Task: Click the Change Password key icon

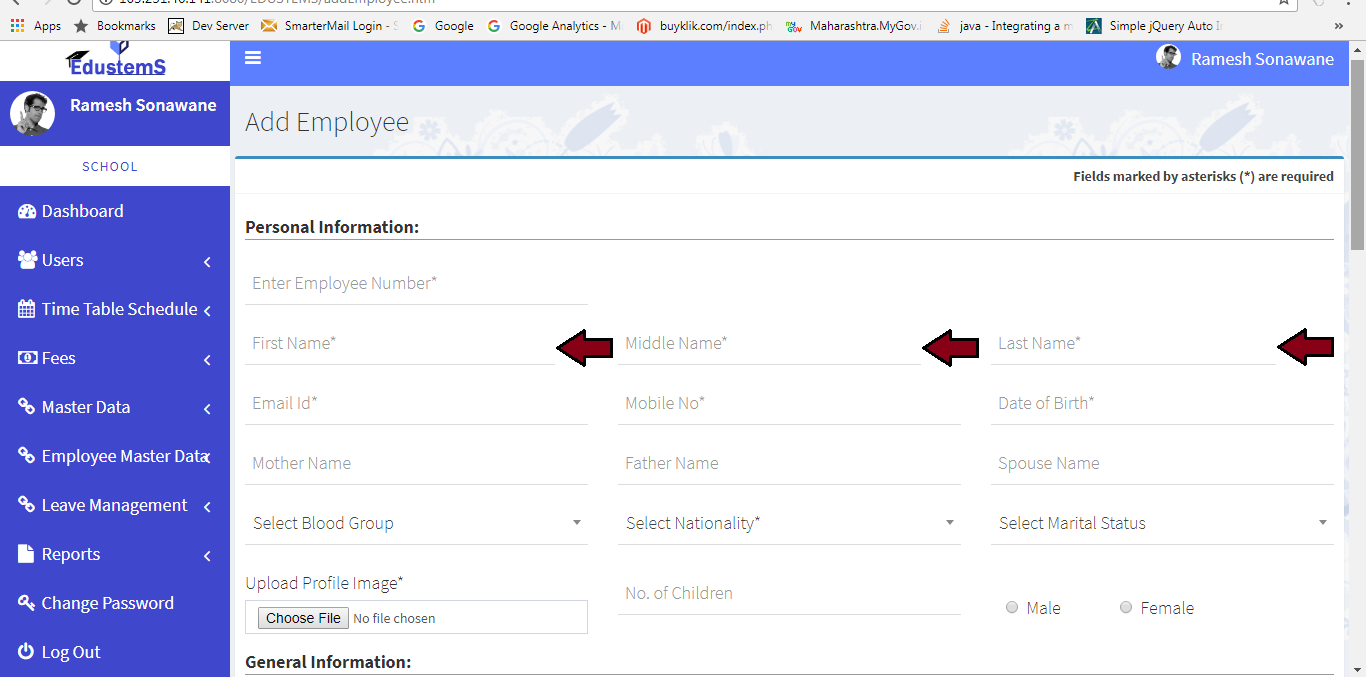Action: (27, 603)
